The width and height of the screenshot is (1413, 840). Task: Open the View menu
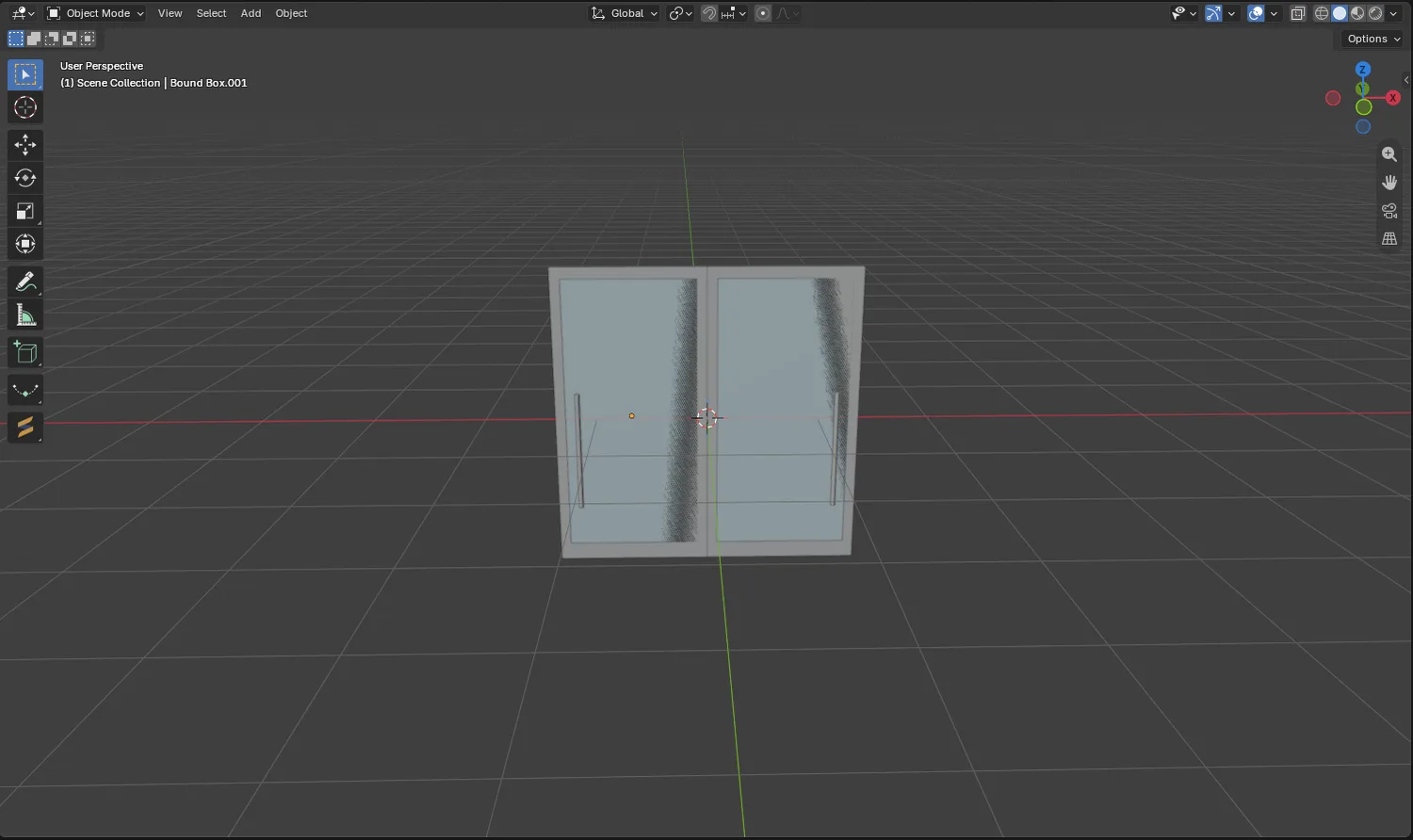click(x=170, y=13)
